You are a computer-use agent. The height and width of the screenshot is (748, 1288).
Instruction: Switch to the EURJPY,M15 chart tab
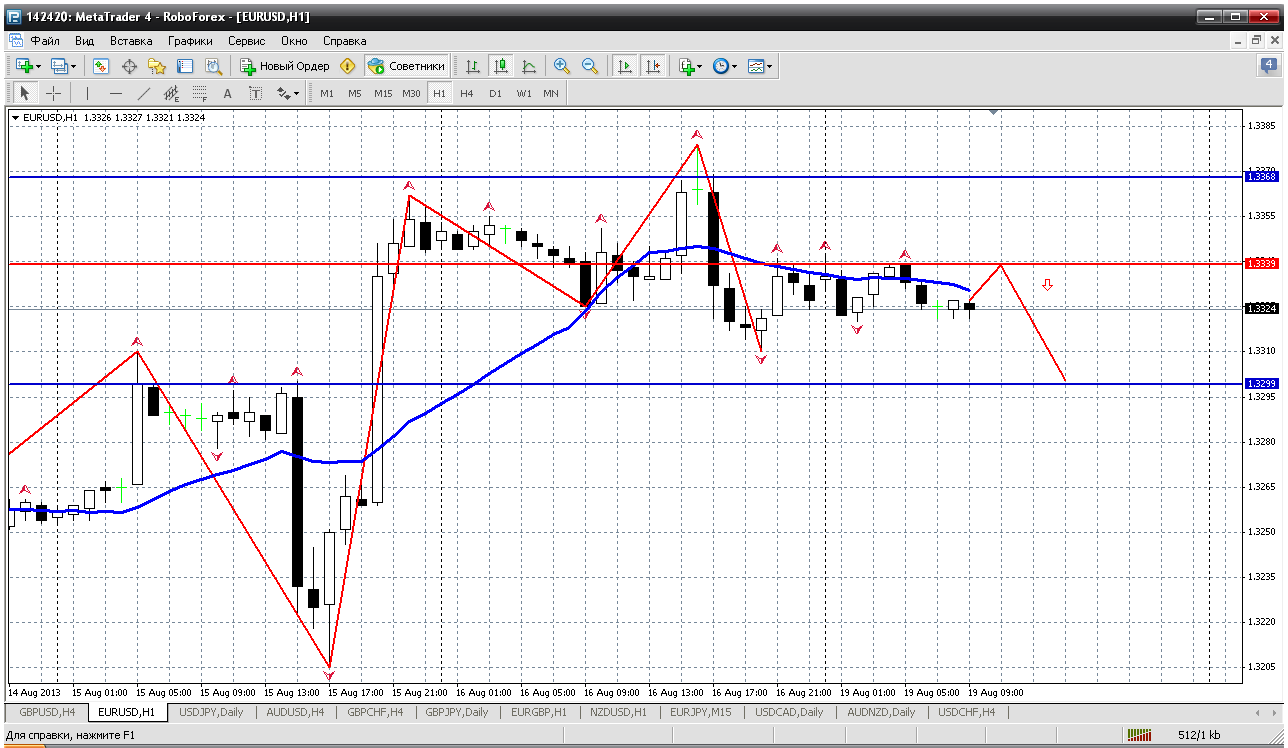700,712
